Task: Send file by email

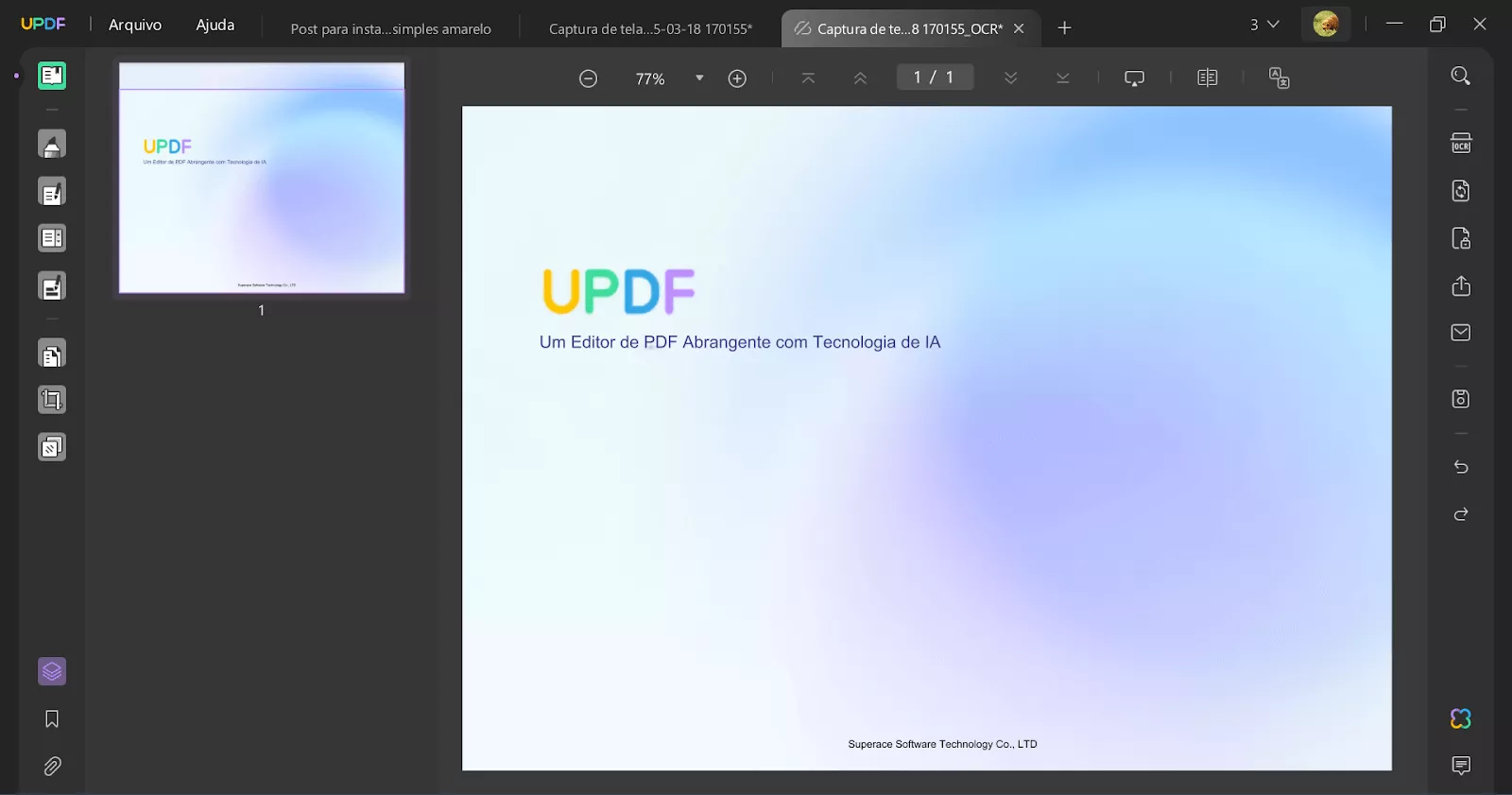Action: point(1461,333)
